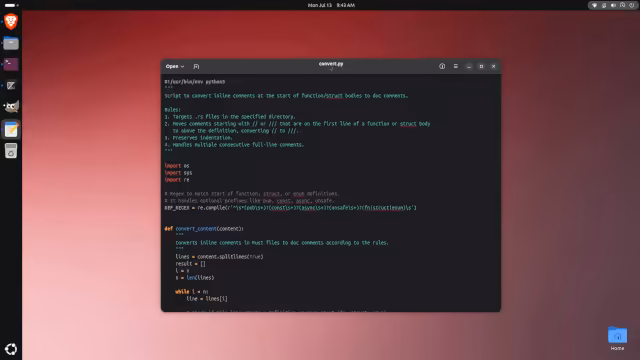Click the volume icon in system tray

tap(613, 5)
